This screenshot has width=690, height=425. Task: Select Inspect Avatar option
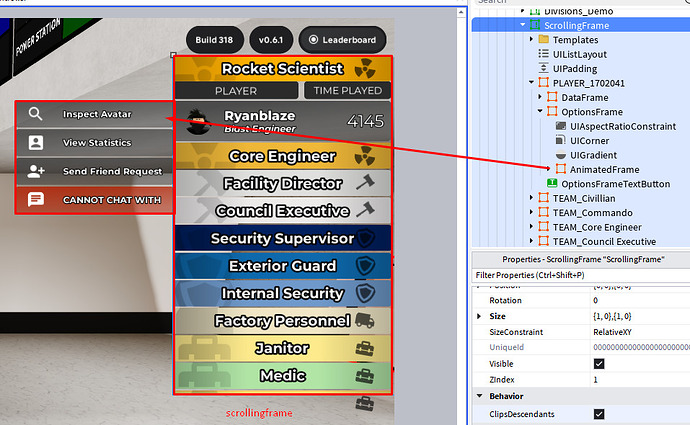[x=95, y=114]
